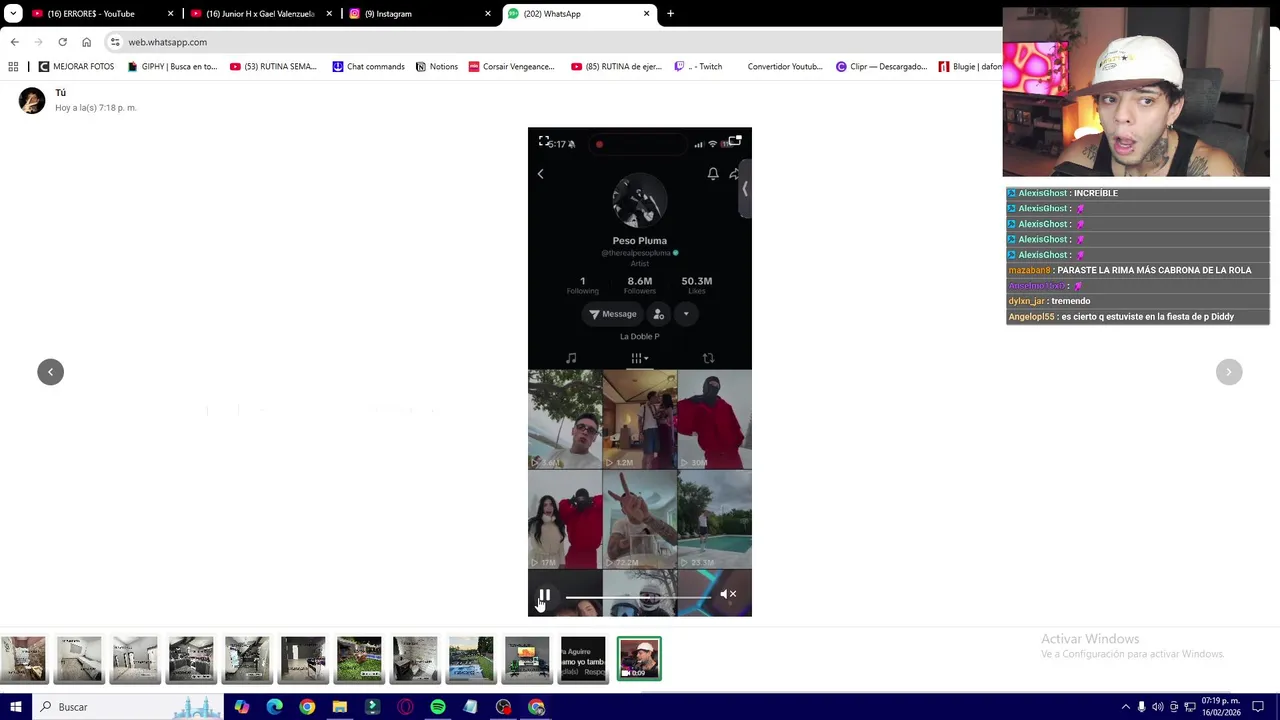The width and height of the screenshot is (1280, 720).
Task: Click the Buscar taskbar search box
Action: pyautogui.click(x=128, y=707)
